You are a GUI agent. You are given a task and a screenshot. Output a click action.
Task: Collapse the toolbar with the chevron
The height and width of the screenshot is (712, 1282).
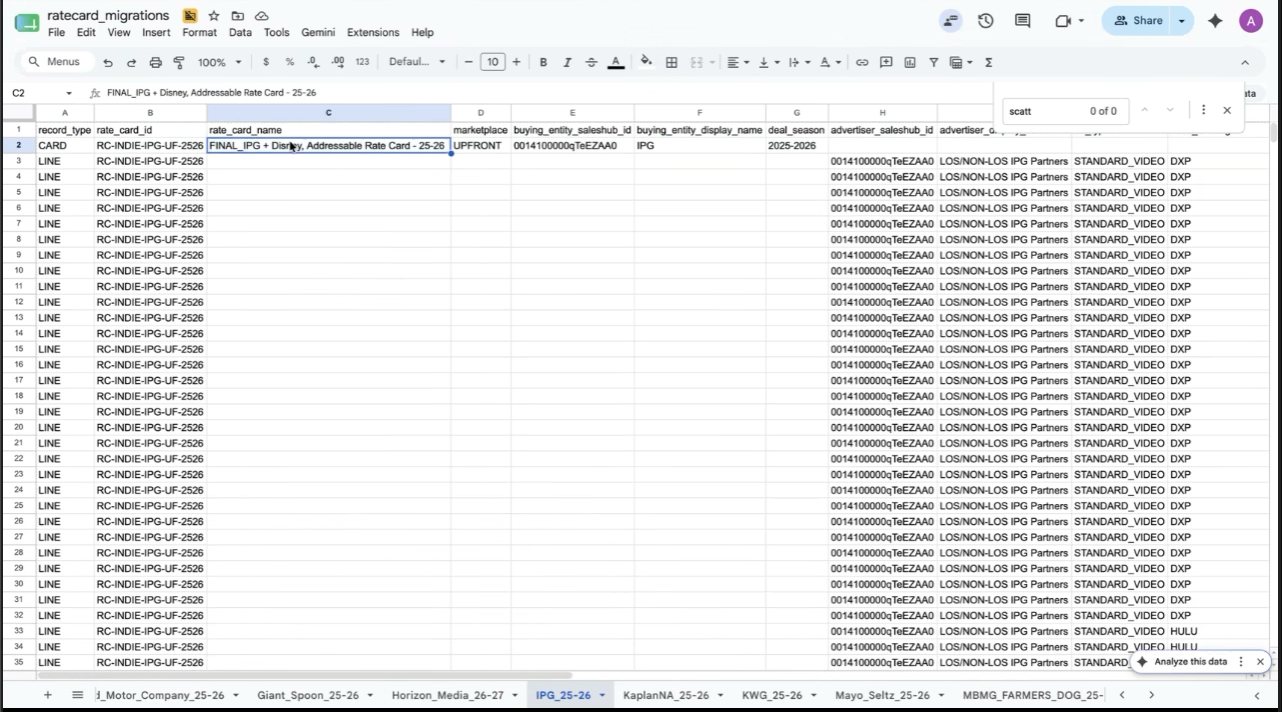(x=1245, y=62)
